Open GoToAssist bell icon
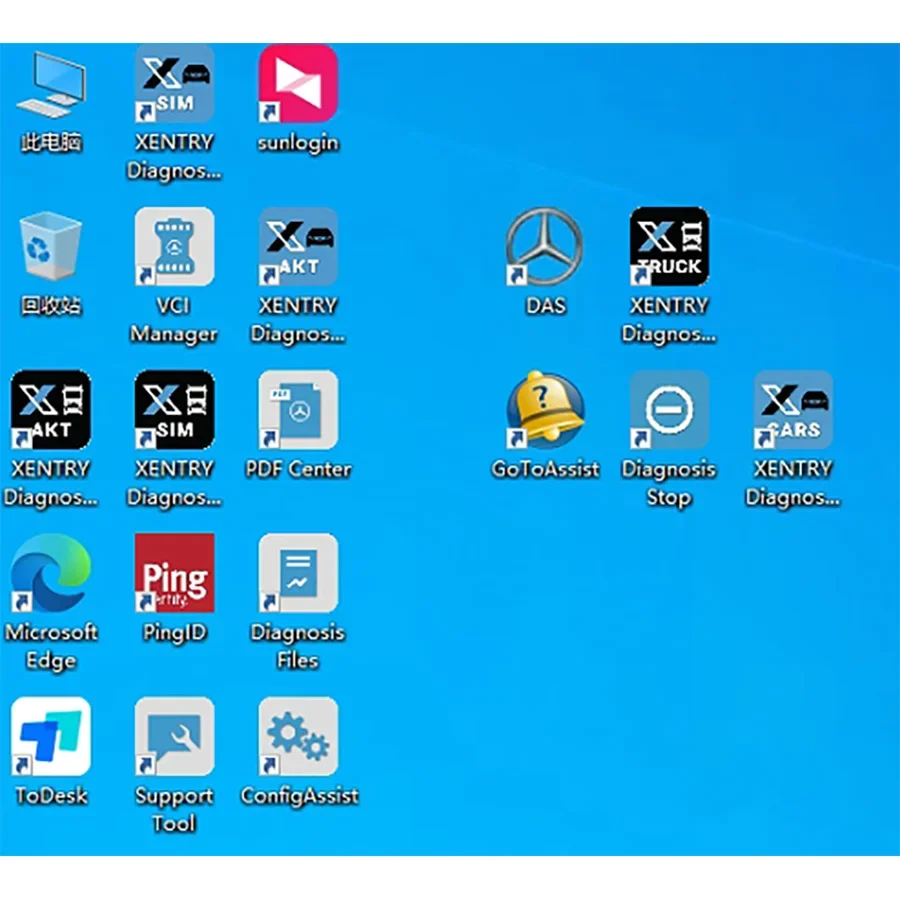This screenshot has width=900, height=900. tap(545, 410)
